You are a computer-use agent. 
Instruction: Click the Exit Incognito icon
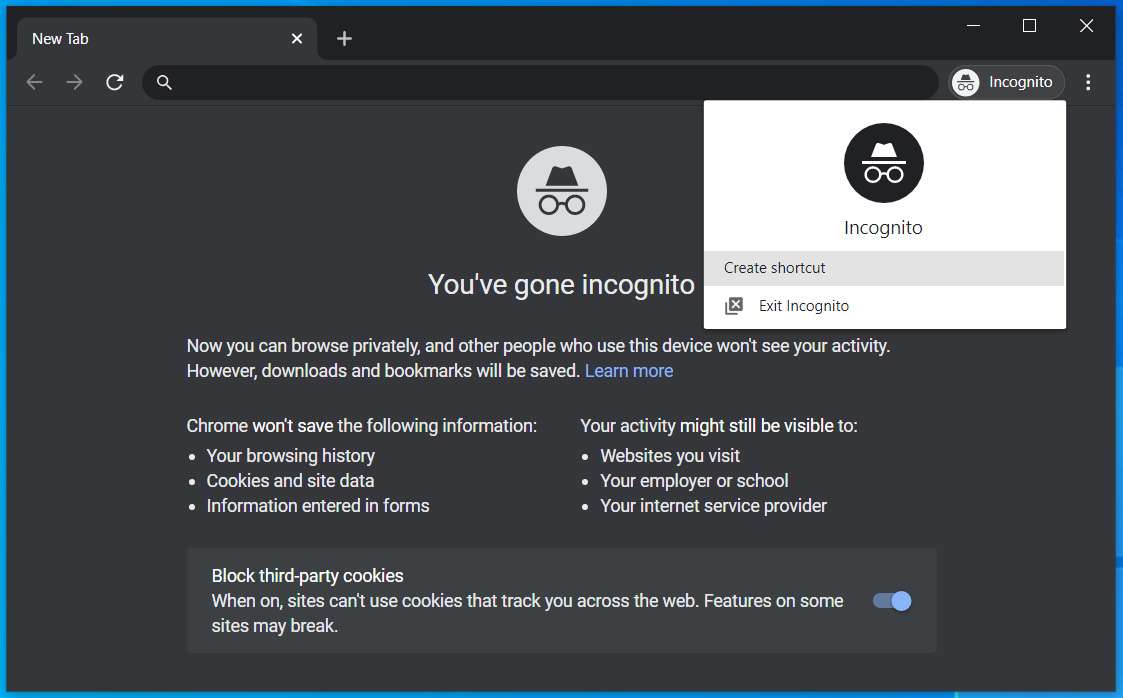coord(733,306)
